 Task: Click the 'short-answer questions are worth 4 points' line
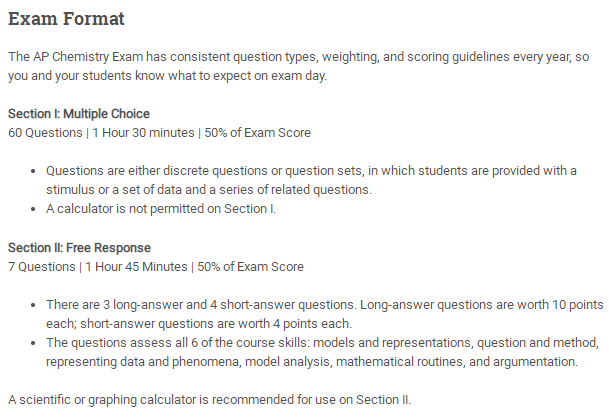(199, 324)
